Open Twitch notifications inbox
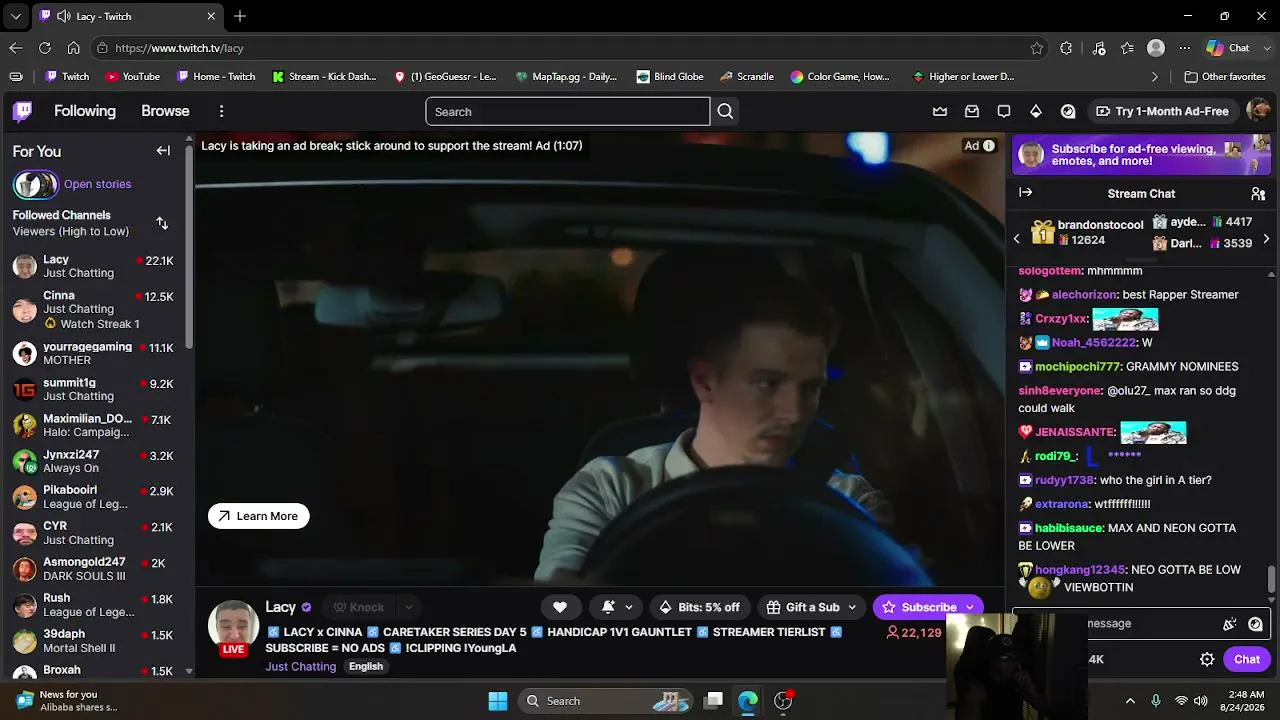Viewport: 1280px width, 720px height. point(972,111)
